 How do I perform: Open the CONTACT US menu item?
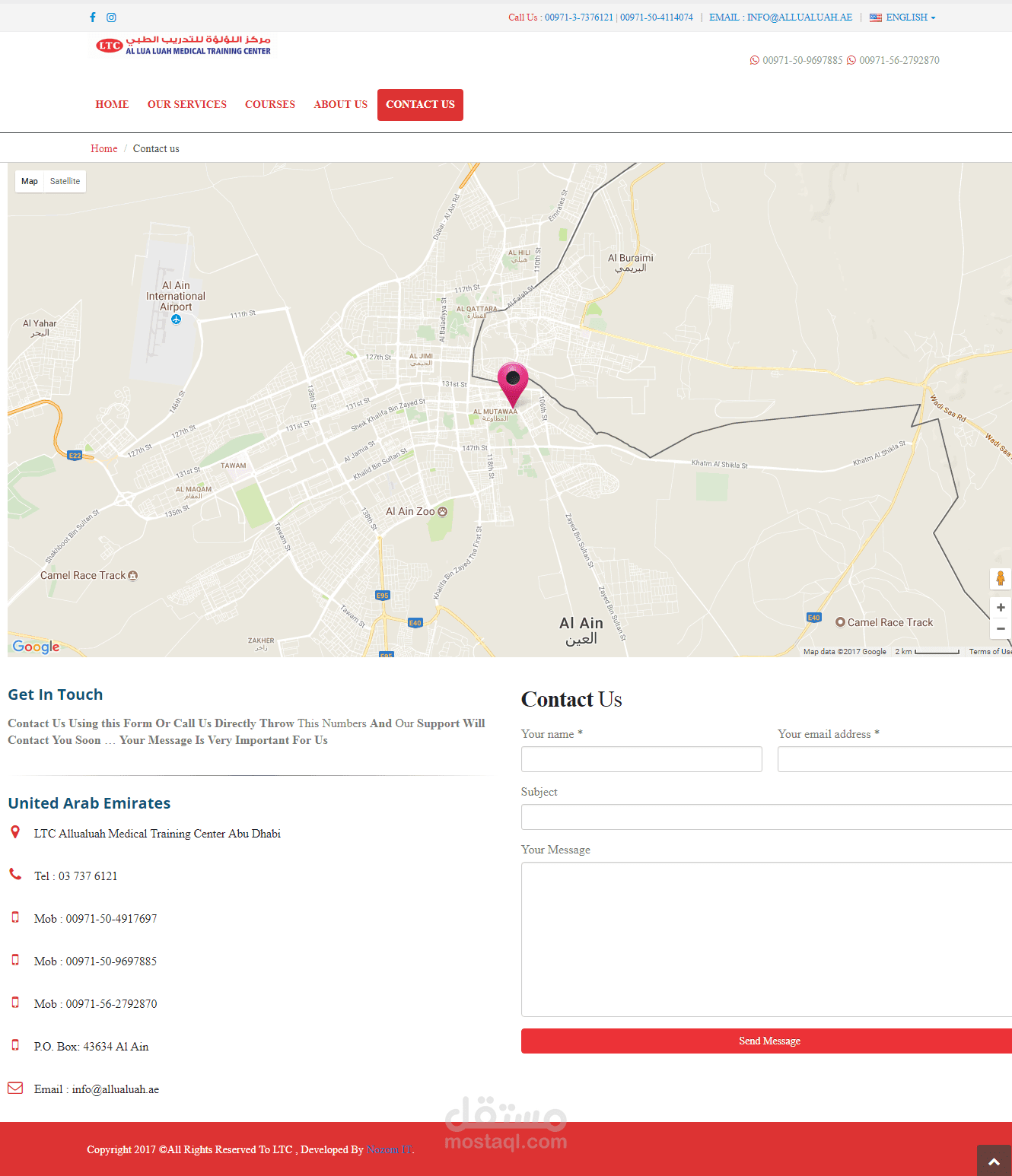420,104
